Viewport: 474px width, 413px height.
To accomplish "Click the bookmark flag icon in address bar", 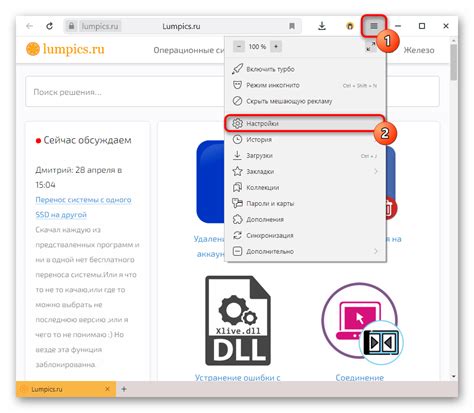I will 292,26.
